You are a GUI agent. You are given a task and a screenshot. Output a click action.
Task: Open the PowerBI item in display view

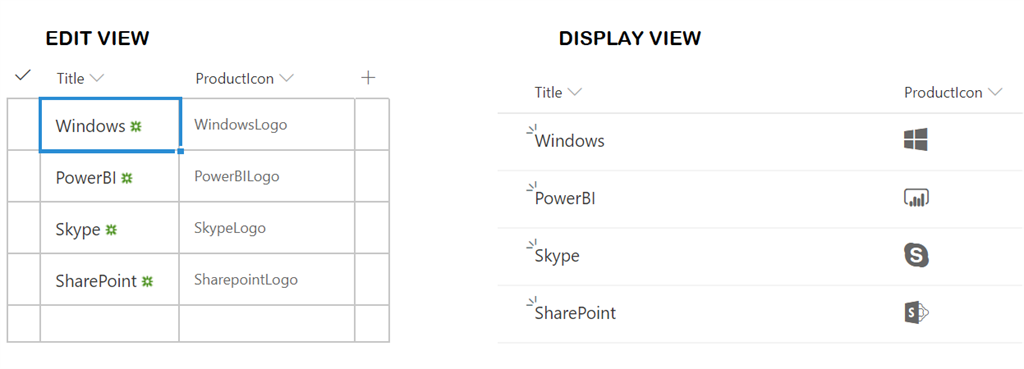pyautogui.click(x=565, y=198)
